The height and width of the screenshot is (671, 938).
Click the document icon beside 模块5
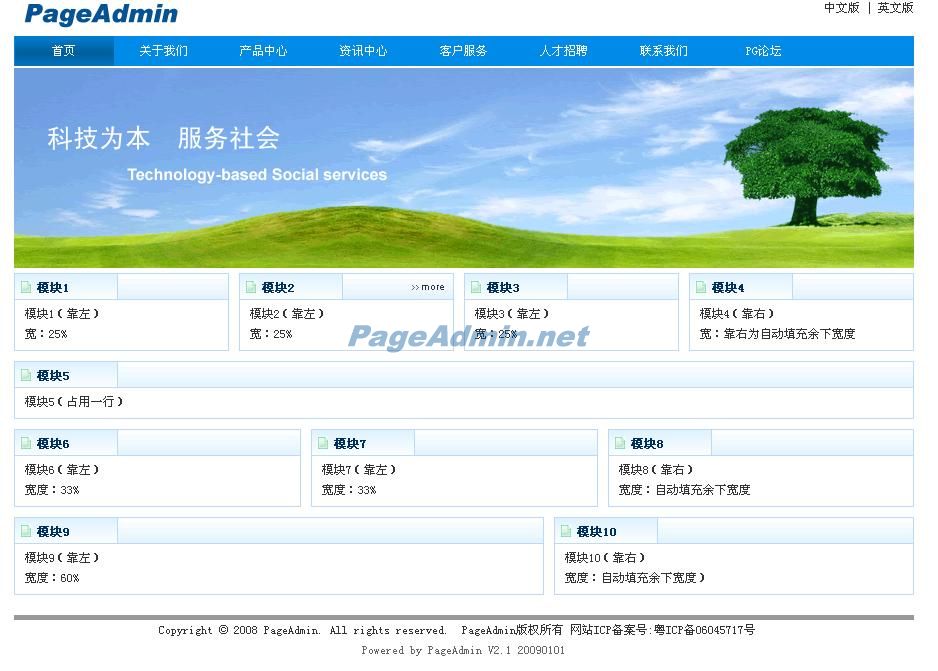click(x=26, y=376)
